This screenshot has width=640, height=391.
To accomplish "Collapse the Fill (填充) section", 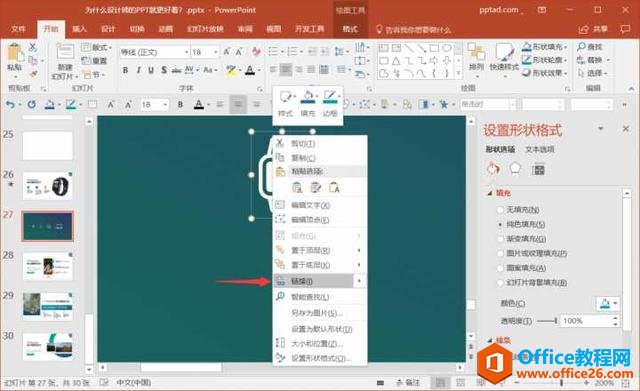I will point(490,193).
